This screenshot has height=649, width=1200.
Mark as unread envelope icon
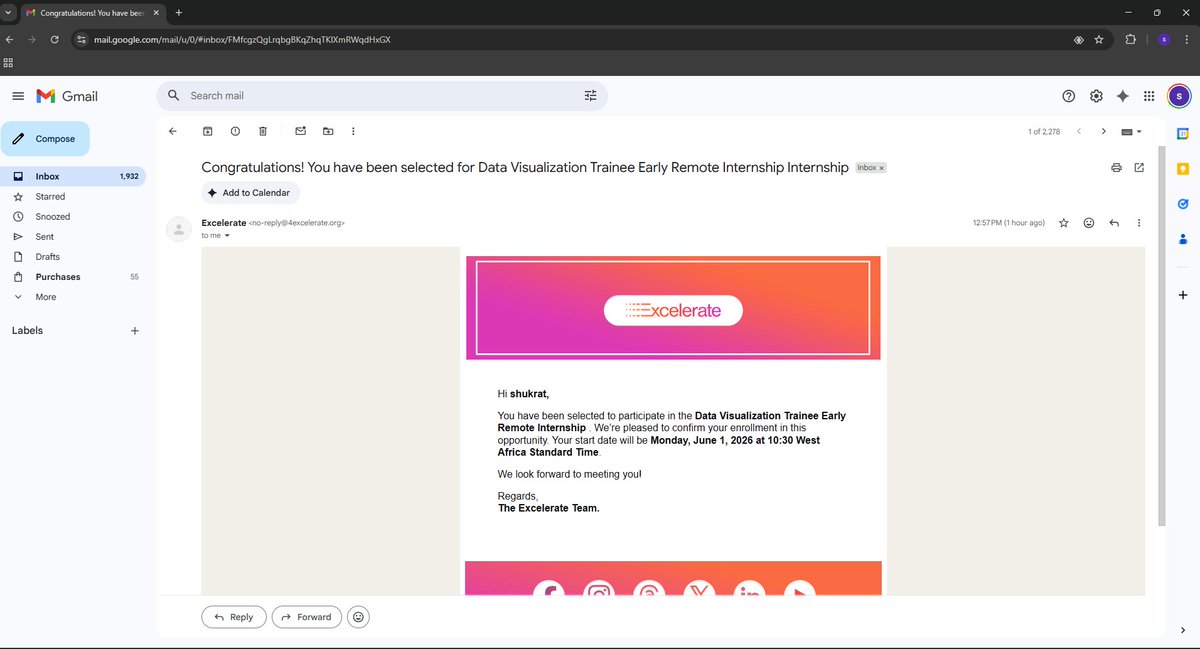pyautogui.click(x=300, y=131)
